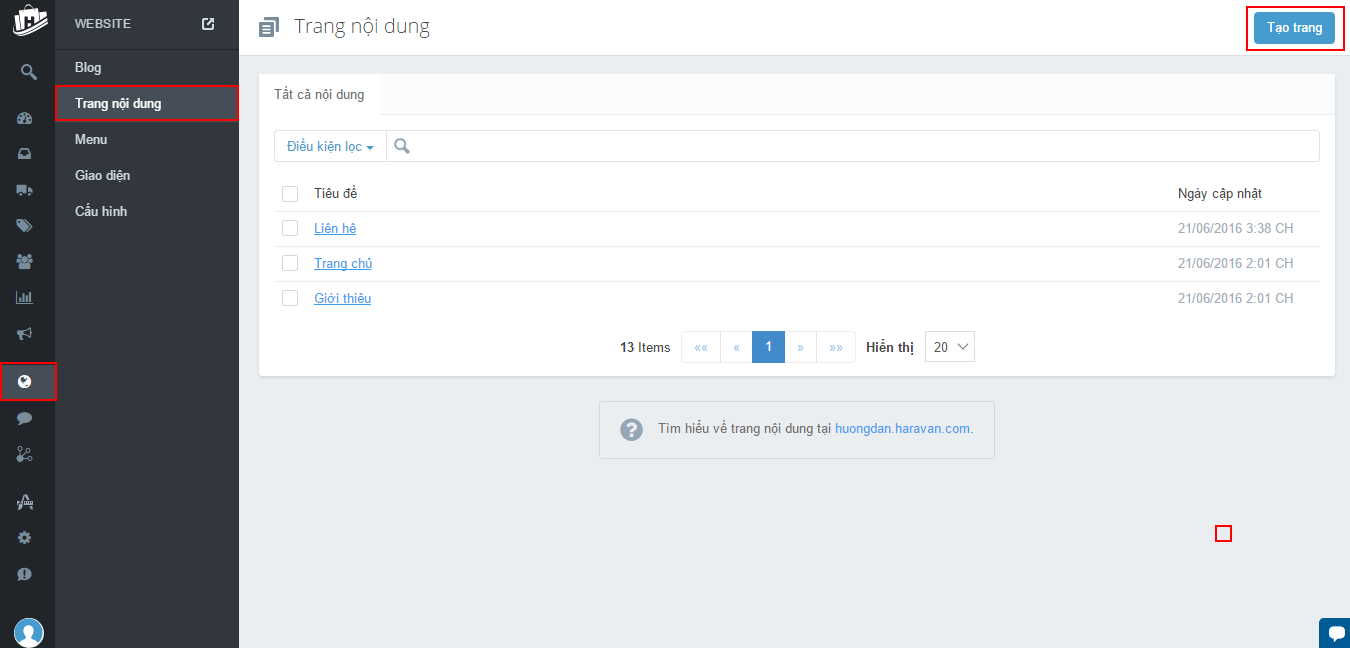Open the customers group icon
Image resolution: width=1350 pixels, height=649 pixels.
(x=26, y=261)
